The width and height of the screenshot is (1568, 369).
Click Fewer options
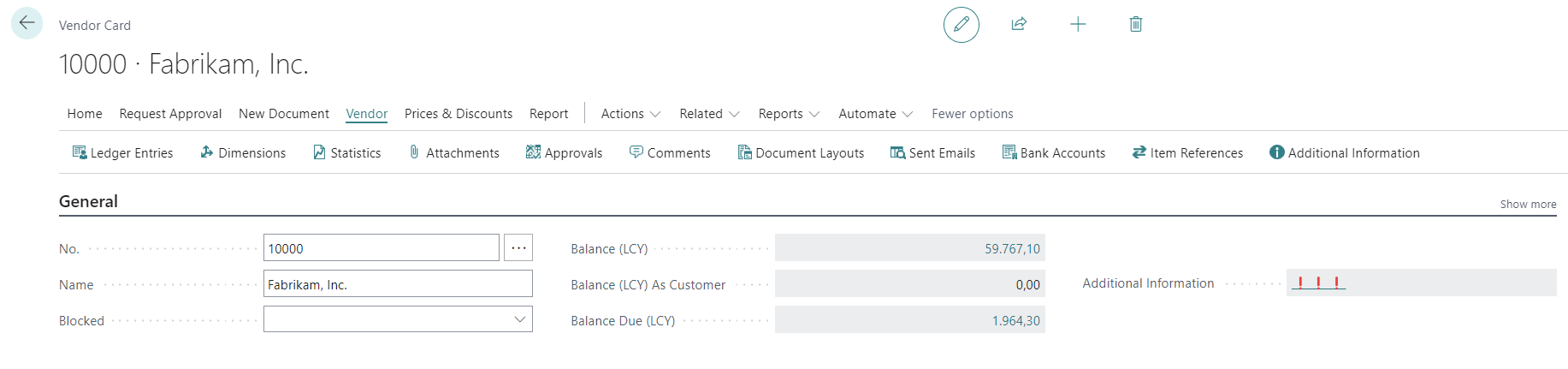(x=972, y=114)
